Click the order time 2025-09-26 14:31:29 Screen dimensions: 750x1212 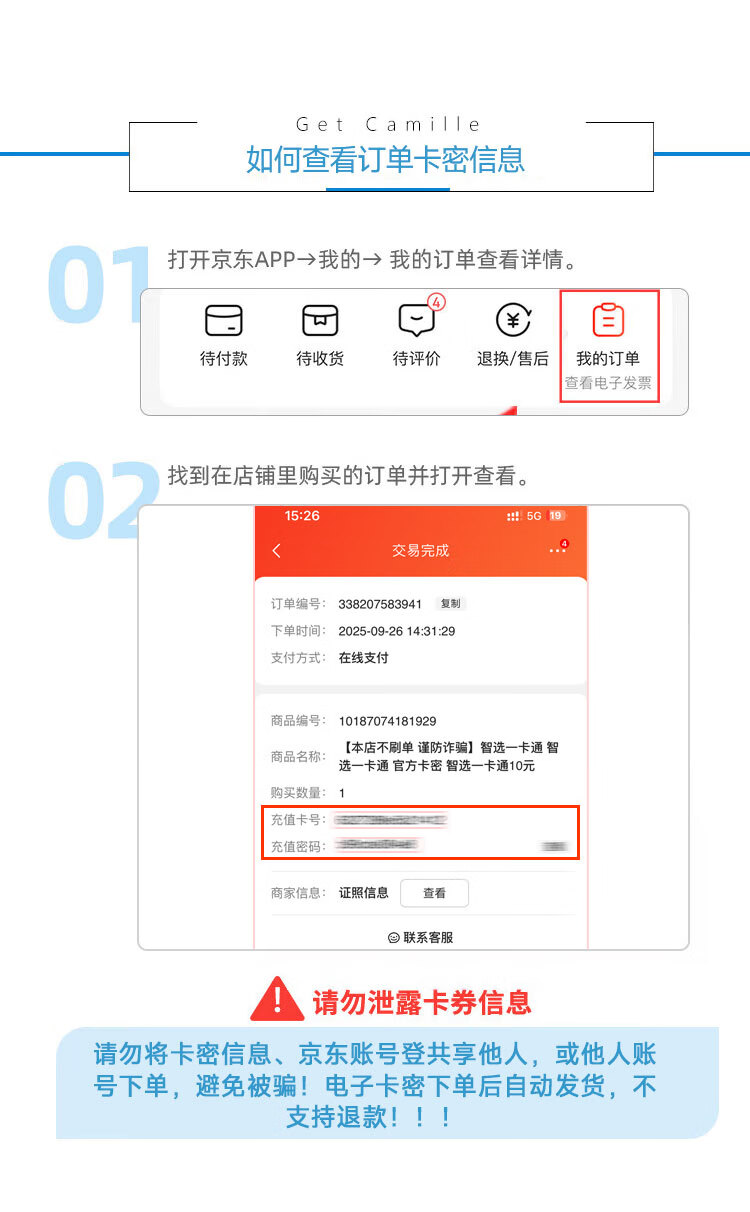[x=397, y=631]
